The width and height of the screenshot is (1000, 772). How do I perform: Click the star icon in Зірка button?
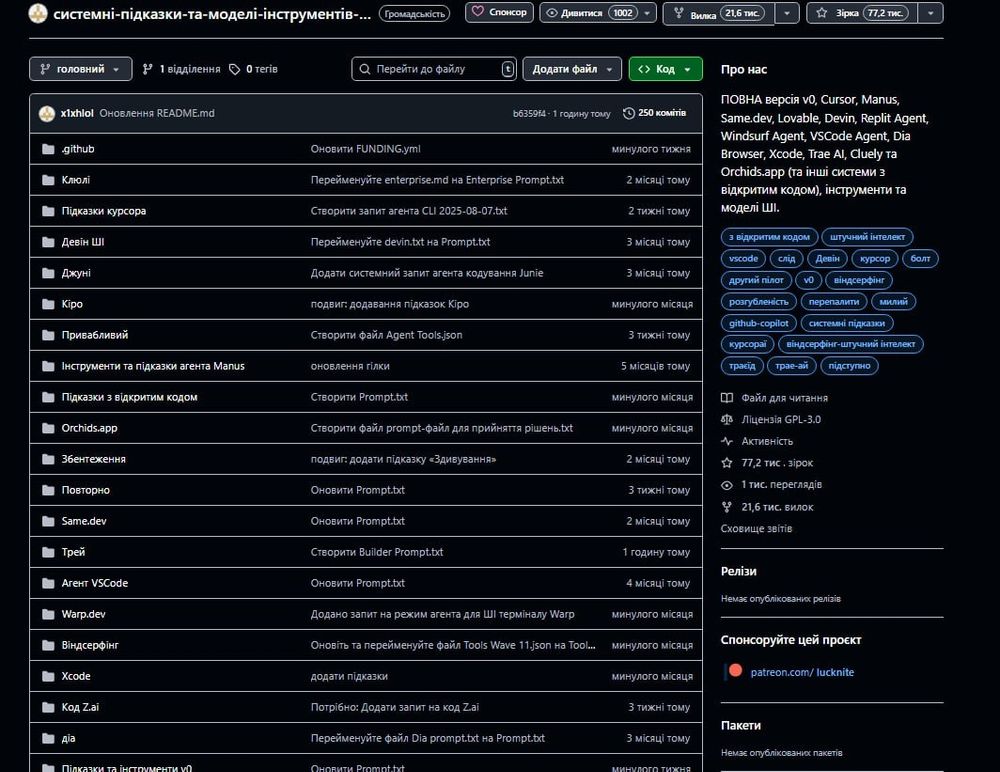[x=822, y=13]
